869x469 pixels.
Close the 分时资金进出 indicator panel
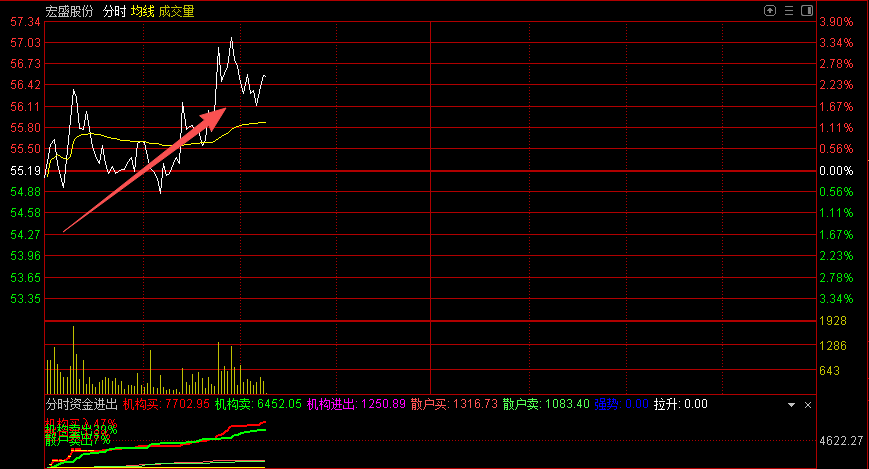(807, 405)
